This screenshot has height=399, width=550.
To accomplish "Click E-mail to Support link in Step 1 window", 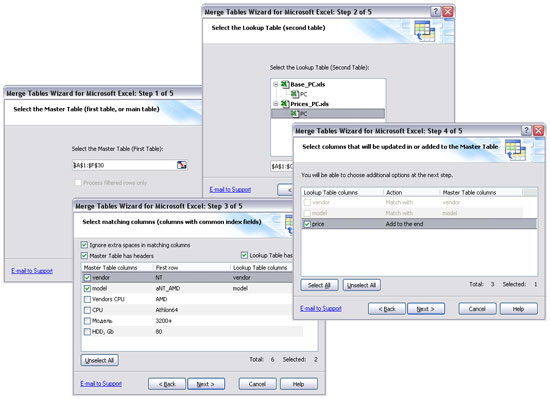I will pos(32,271).
